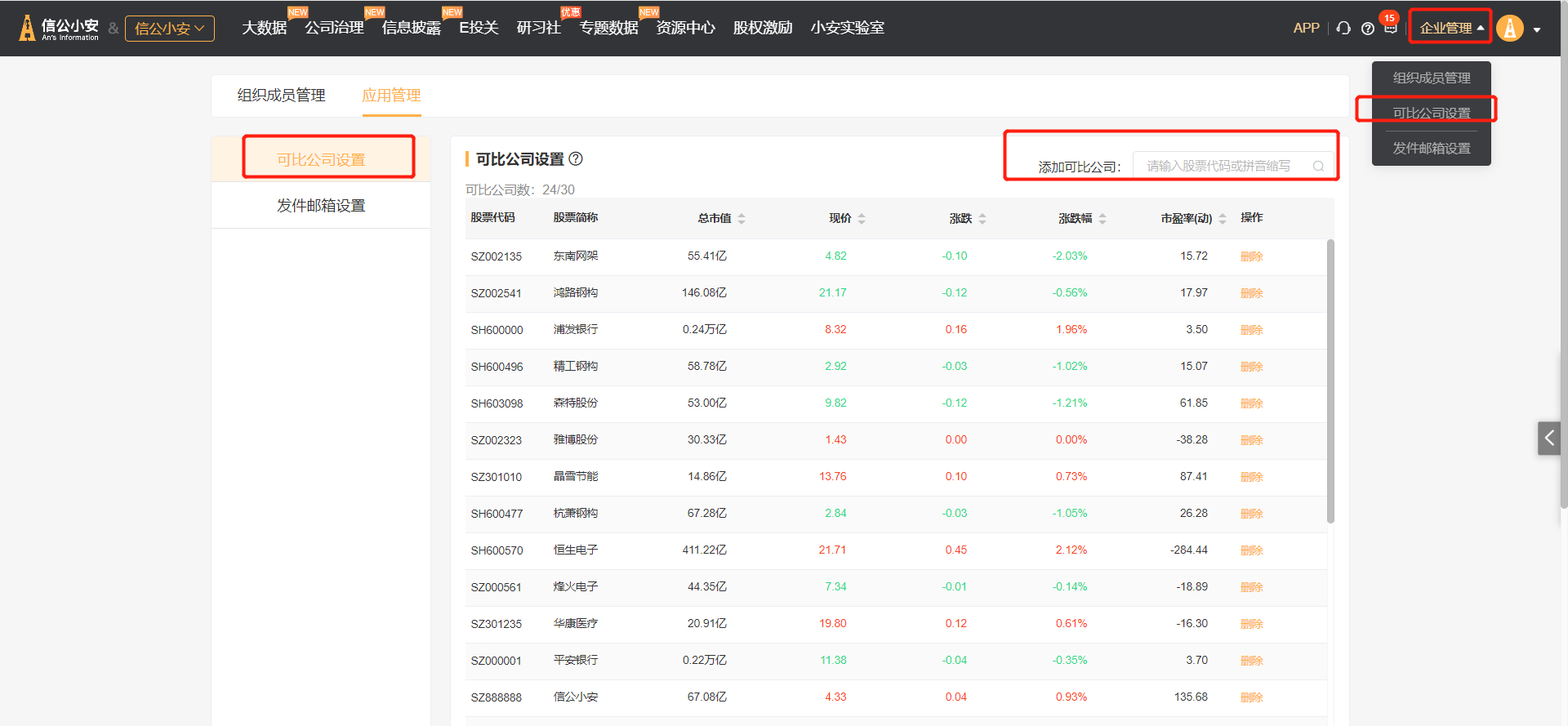The image size is (1568, 726).
Task: Expand the collapsed side panel arrow
Action: (1549, 439)
